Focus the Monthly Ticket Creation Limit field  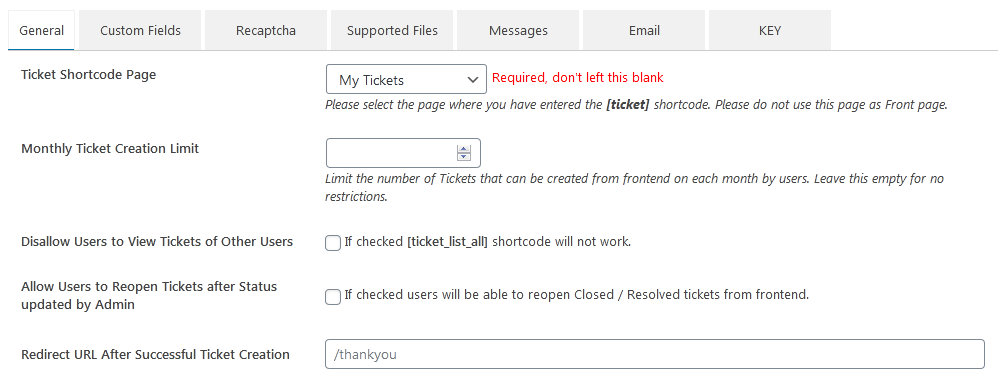pyautogui.click(x=403, y=153)
